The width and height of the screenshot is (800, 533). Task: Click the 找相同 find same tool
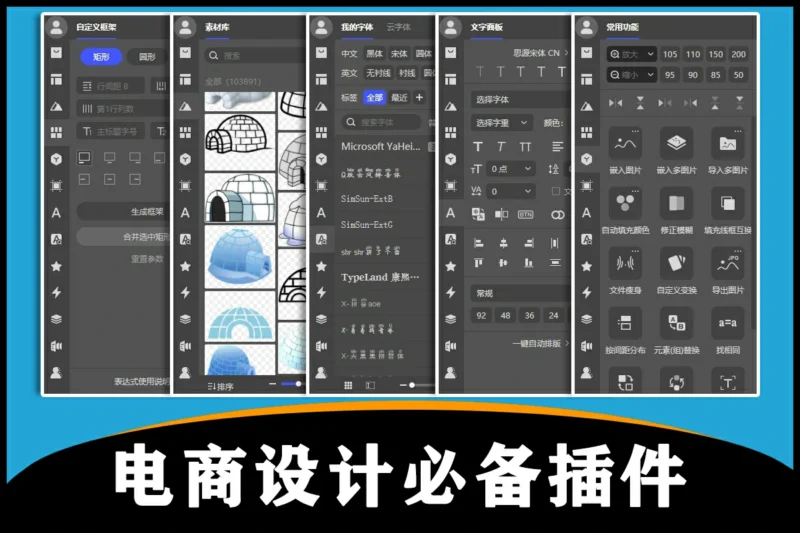pos(728,323)
